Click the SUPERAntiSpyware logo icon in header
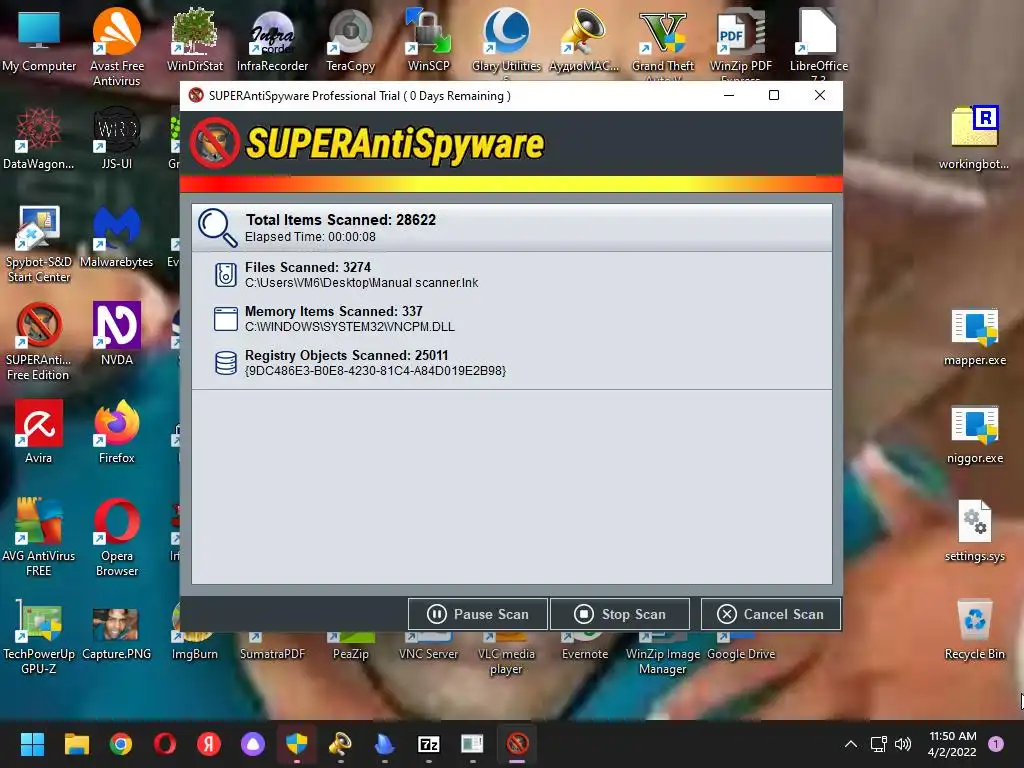This screenshot has height=768, width=1024. point(215,142)
